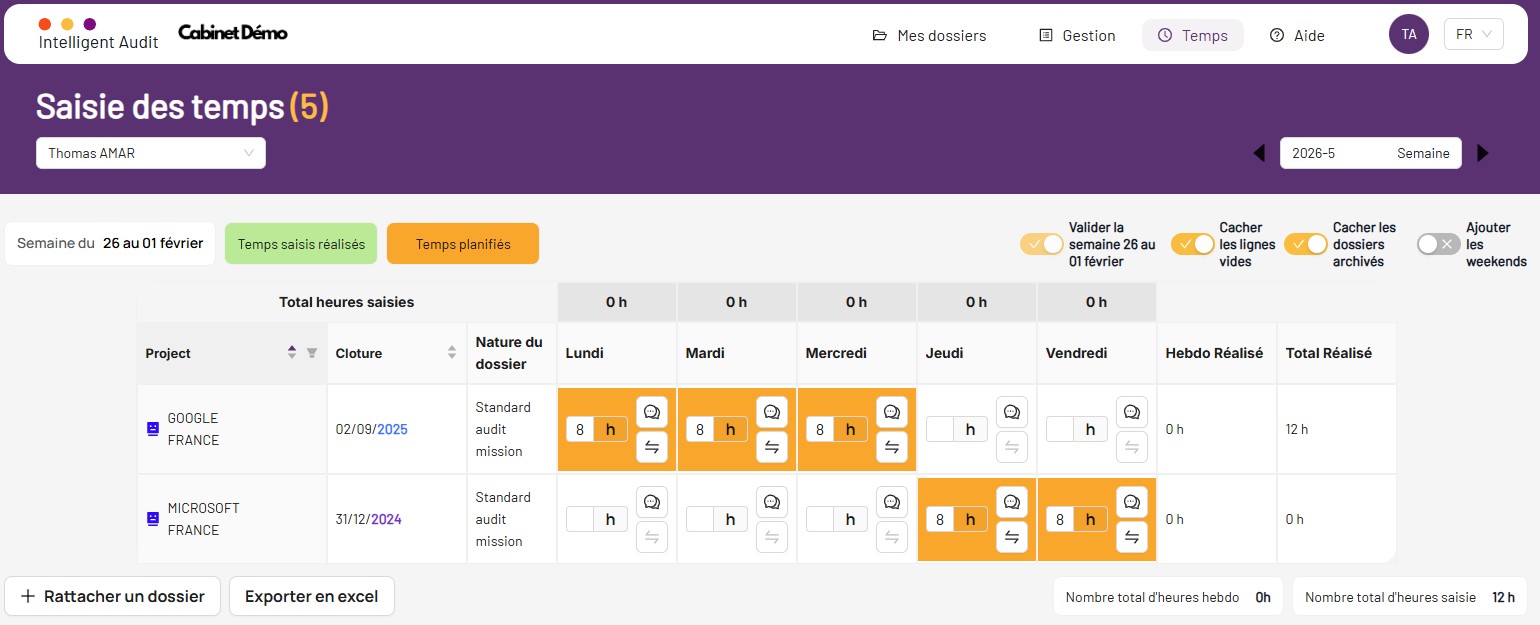
Task: Click 'Exporter en excel' button
Action: tap(311, 596)
